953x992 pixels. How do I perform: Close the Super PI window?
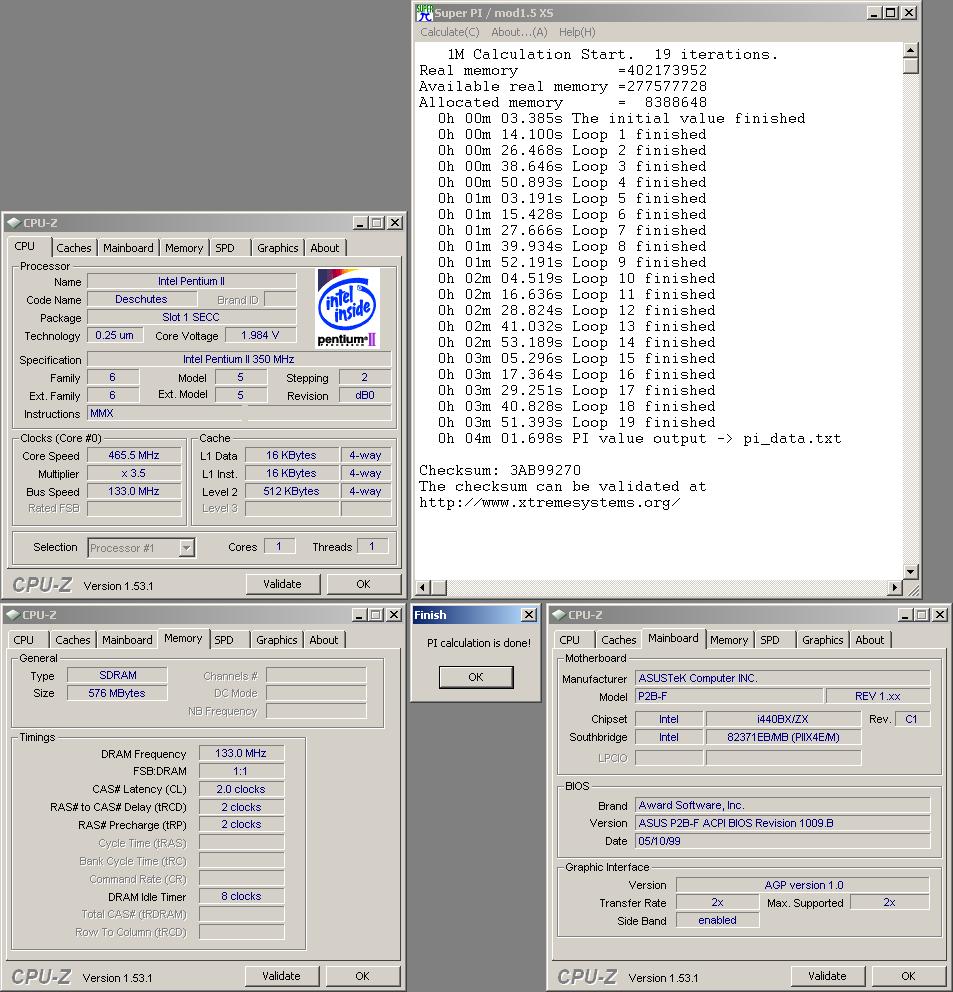tap(909, 13)
